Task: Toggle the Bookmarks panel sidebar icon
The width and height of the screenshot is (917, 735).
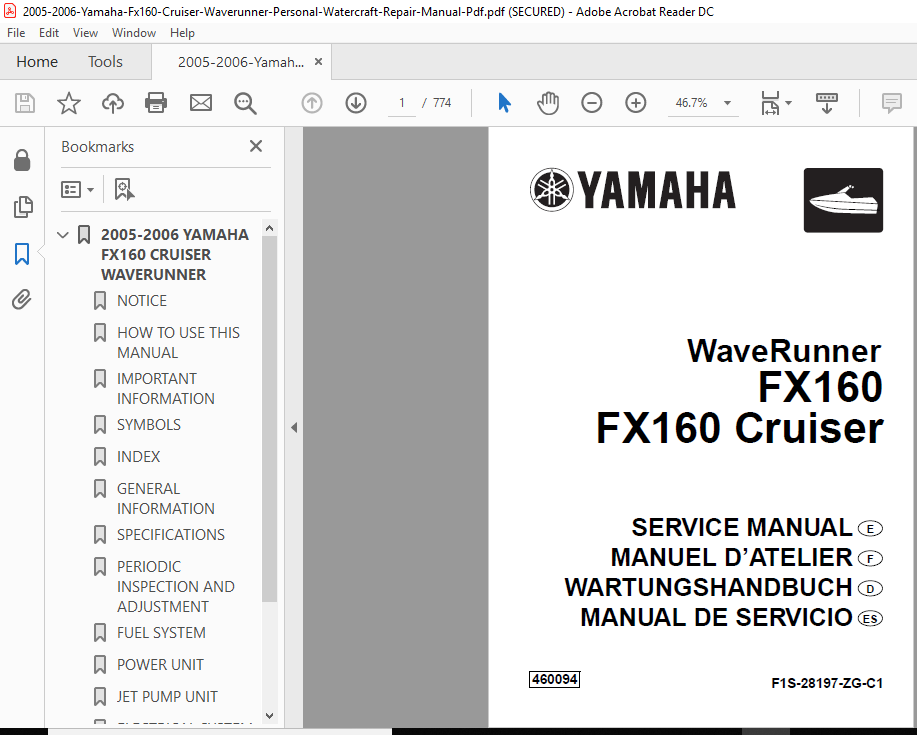Action: tap(22, 254)
